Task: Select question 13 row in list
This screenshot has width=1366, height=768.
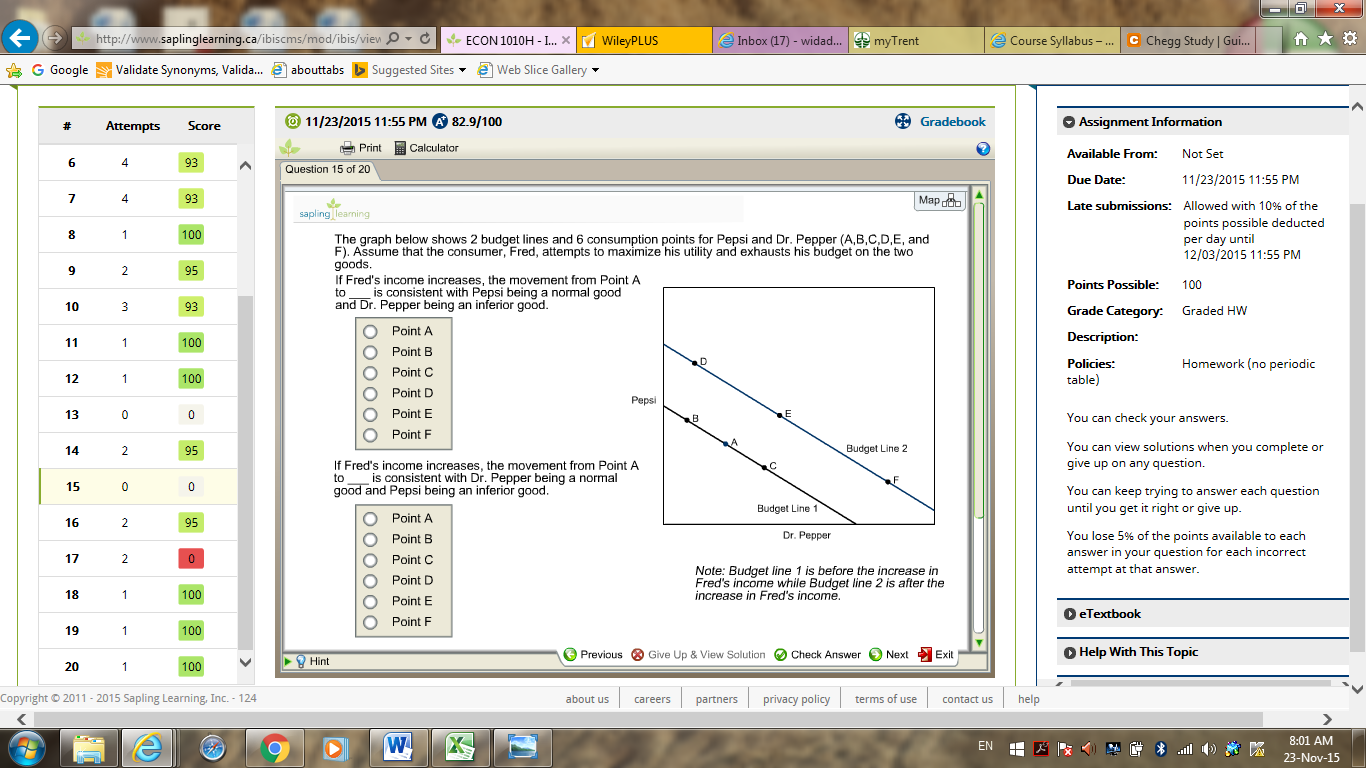Action: (138, 415)
